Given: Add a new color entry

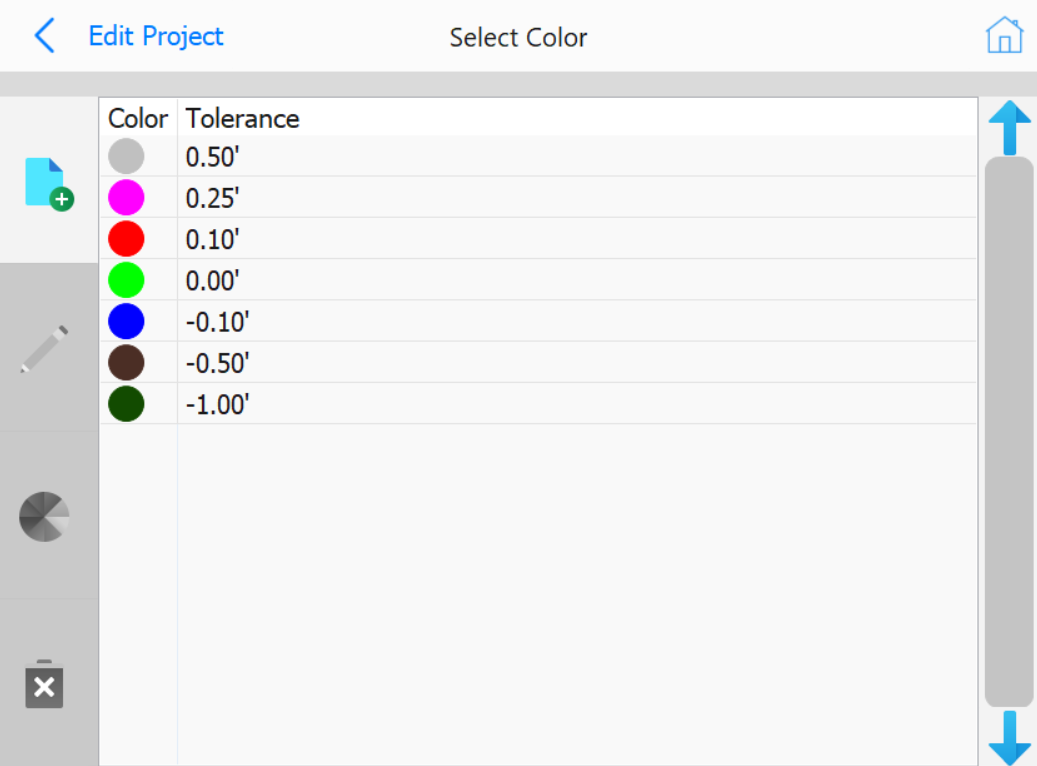Looking at the screenshot, I should pos(49,184).
